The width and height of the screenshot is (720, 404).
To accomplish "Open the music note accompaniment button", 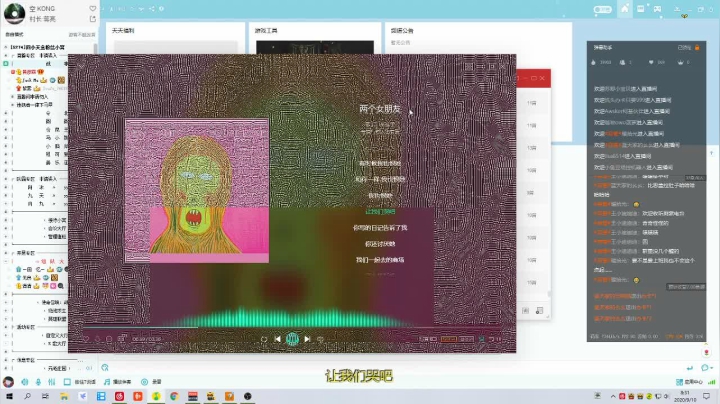I will pyautogui.click(x=118, y=382).
